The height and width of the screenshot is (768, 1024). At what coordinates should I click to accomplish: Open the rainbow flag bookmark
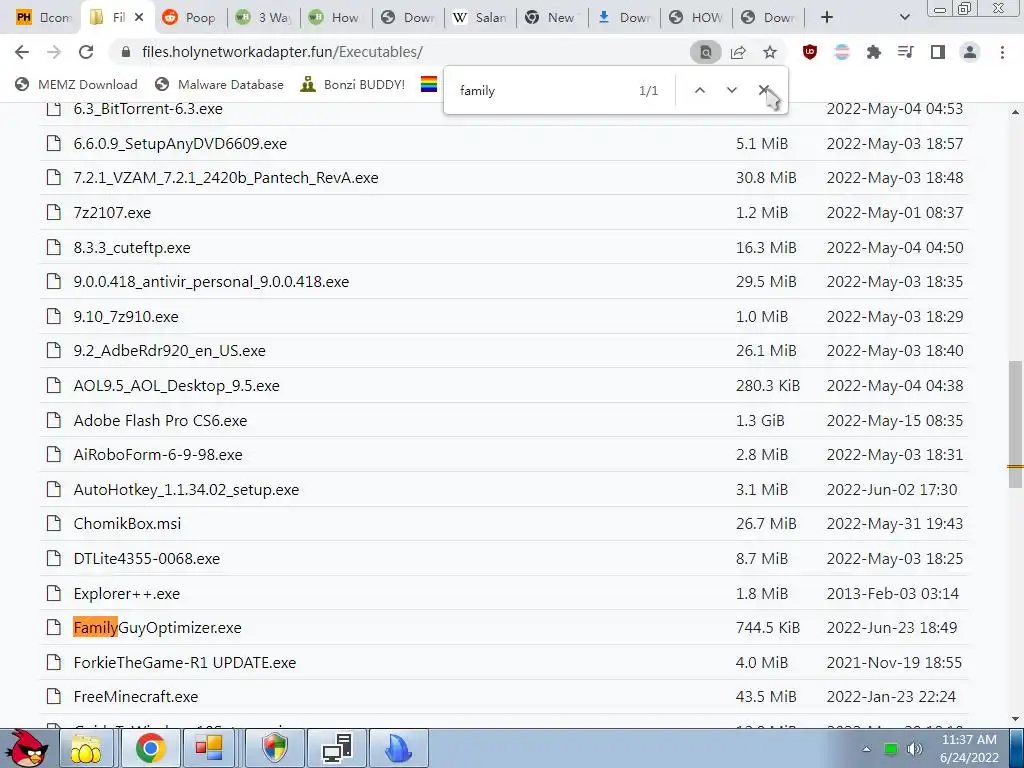tap(428, 84)
